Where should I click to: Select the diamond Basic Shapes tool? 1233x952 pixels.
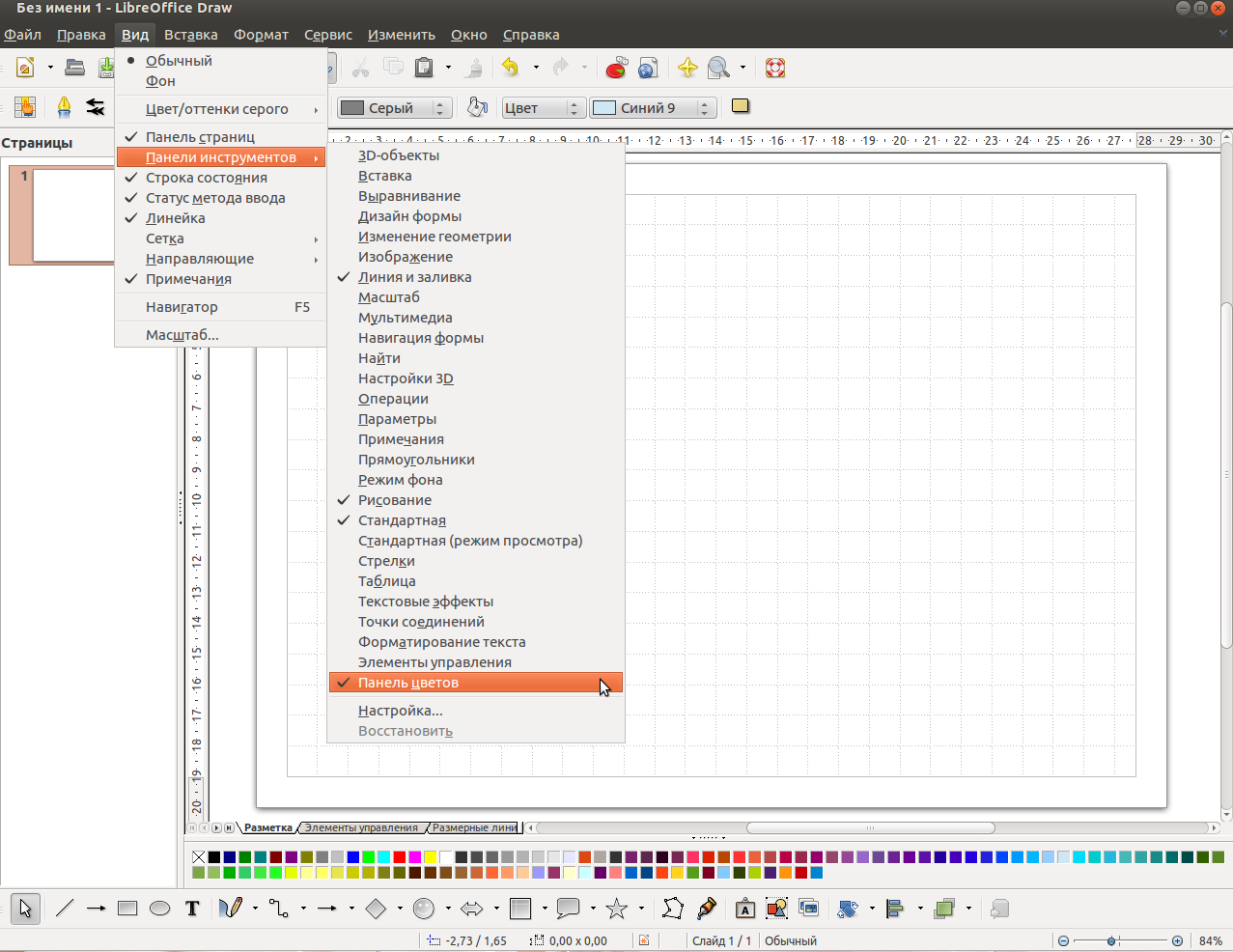376,909
